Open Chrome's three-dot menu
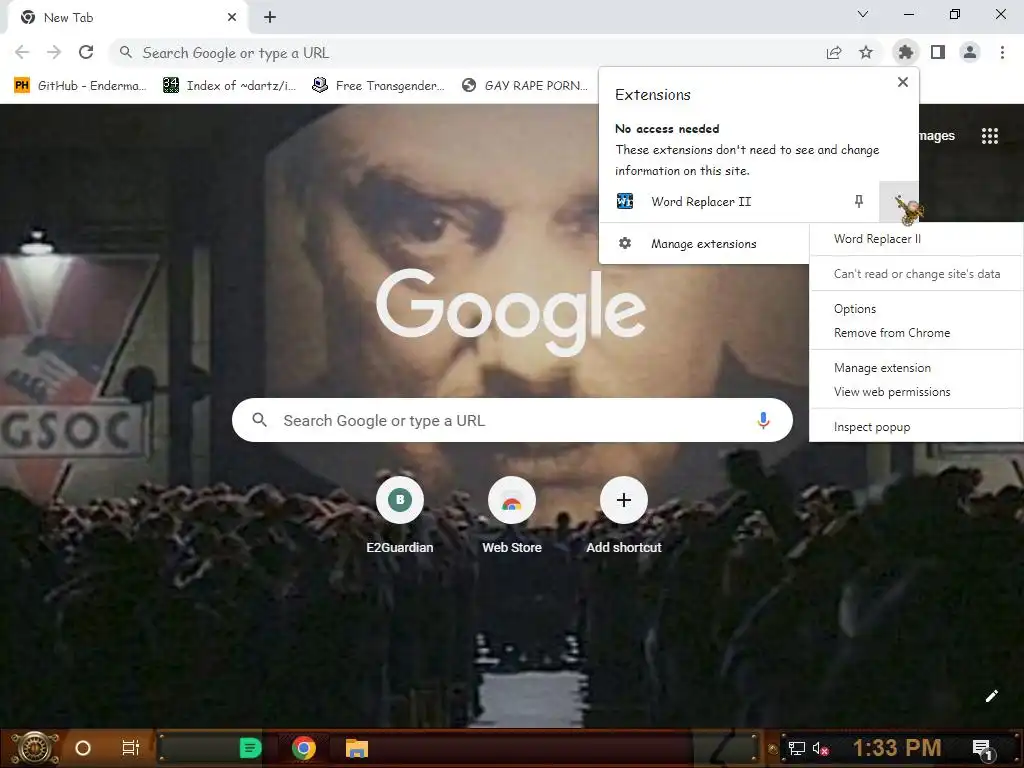Image resolution: width=1024 pixels, height=768 pixels. (1002, 52)
